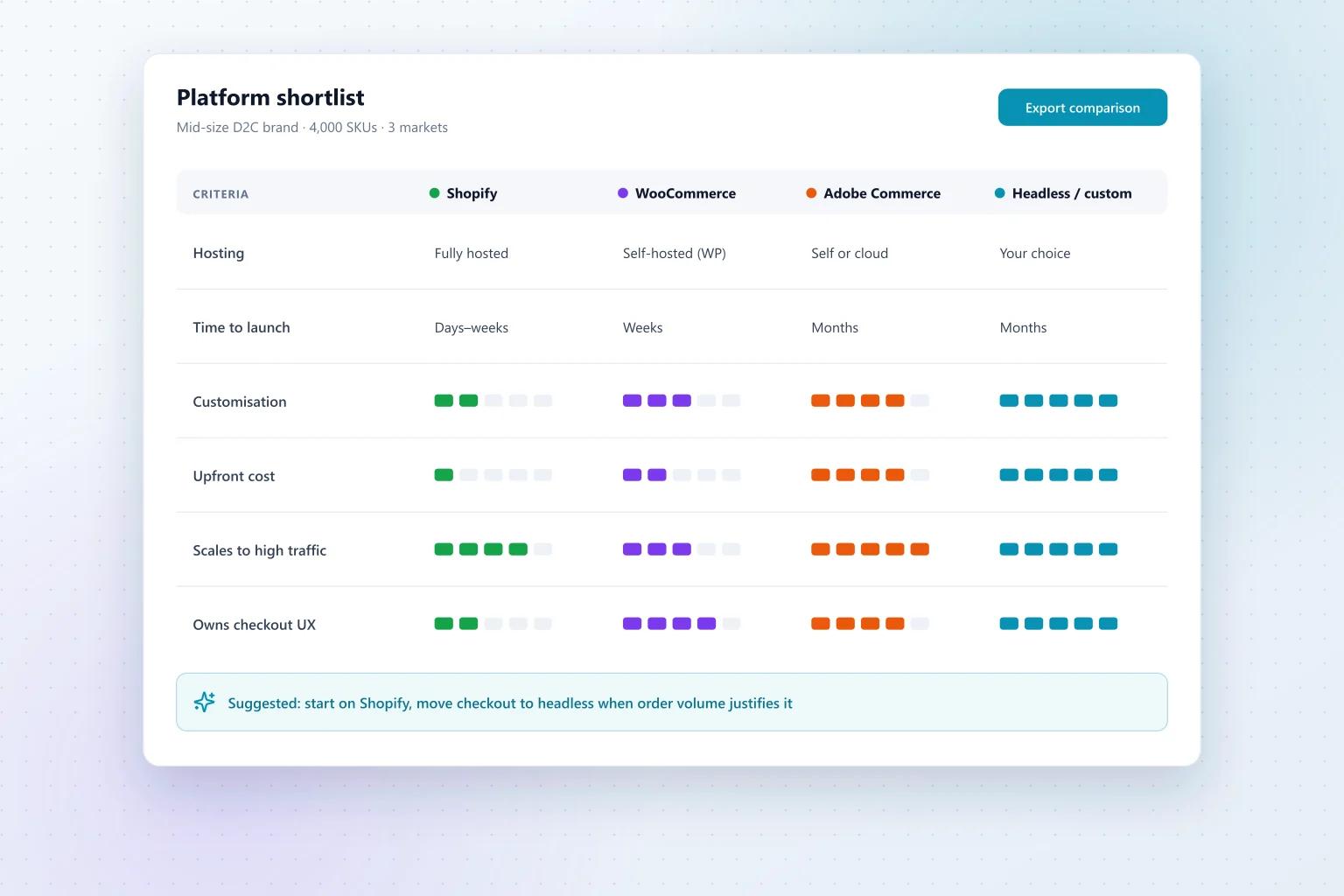Click the teal dot beside Headless / custom
1344x896 pixels.
(999, 193)
